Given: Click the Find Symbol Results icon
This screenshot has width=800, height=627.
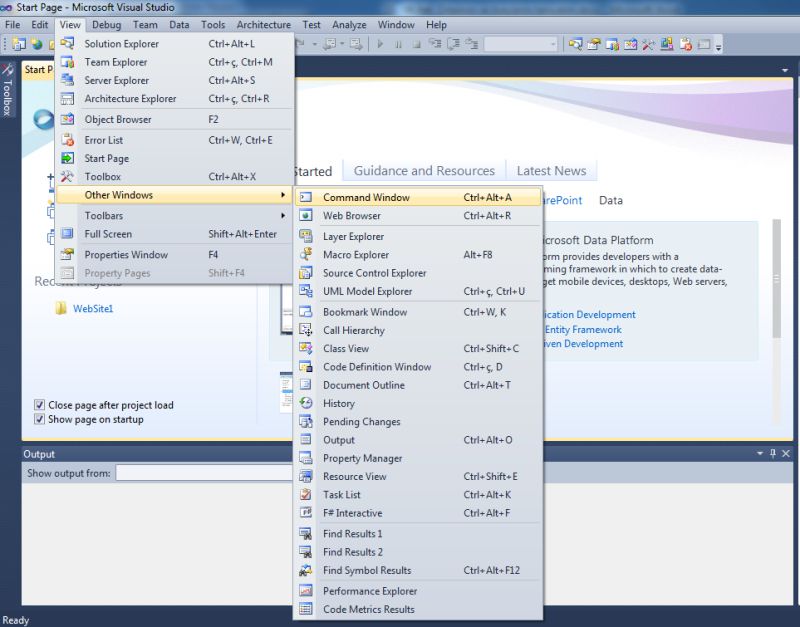Looking at the screenshot, I should coord(306,570).
